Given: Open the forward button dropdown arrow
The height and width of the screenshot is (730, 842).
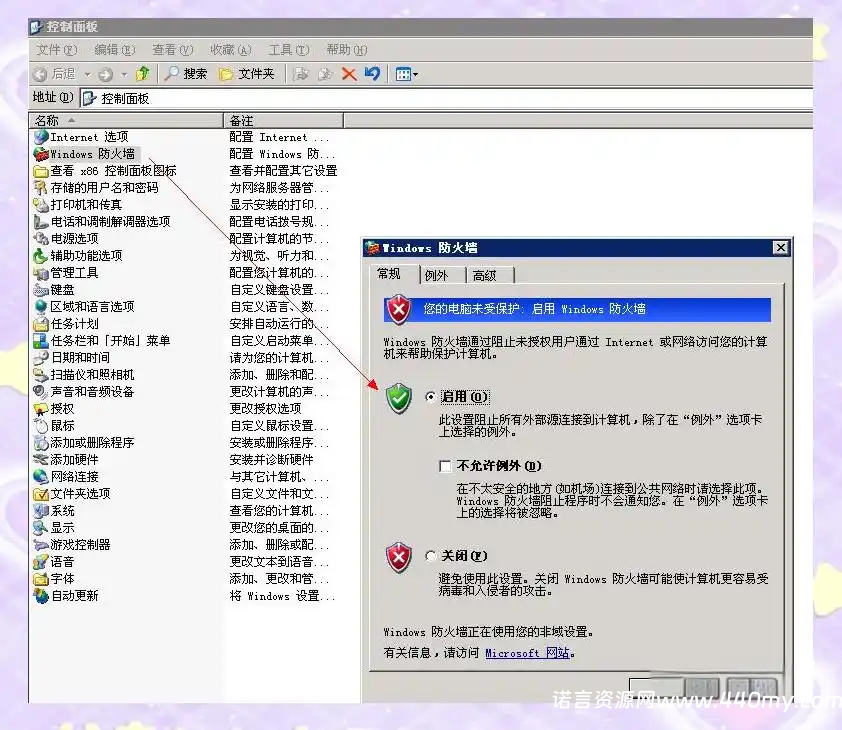Looking at the screenshot, I should click(124, 74).
